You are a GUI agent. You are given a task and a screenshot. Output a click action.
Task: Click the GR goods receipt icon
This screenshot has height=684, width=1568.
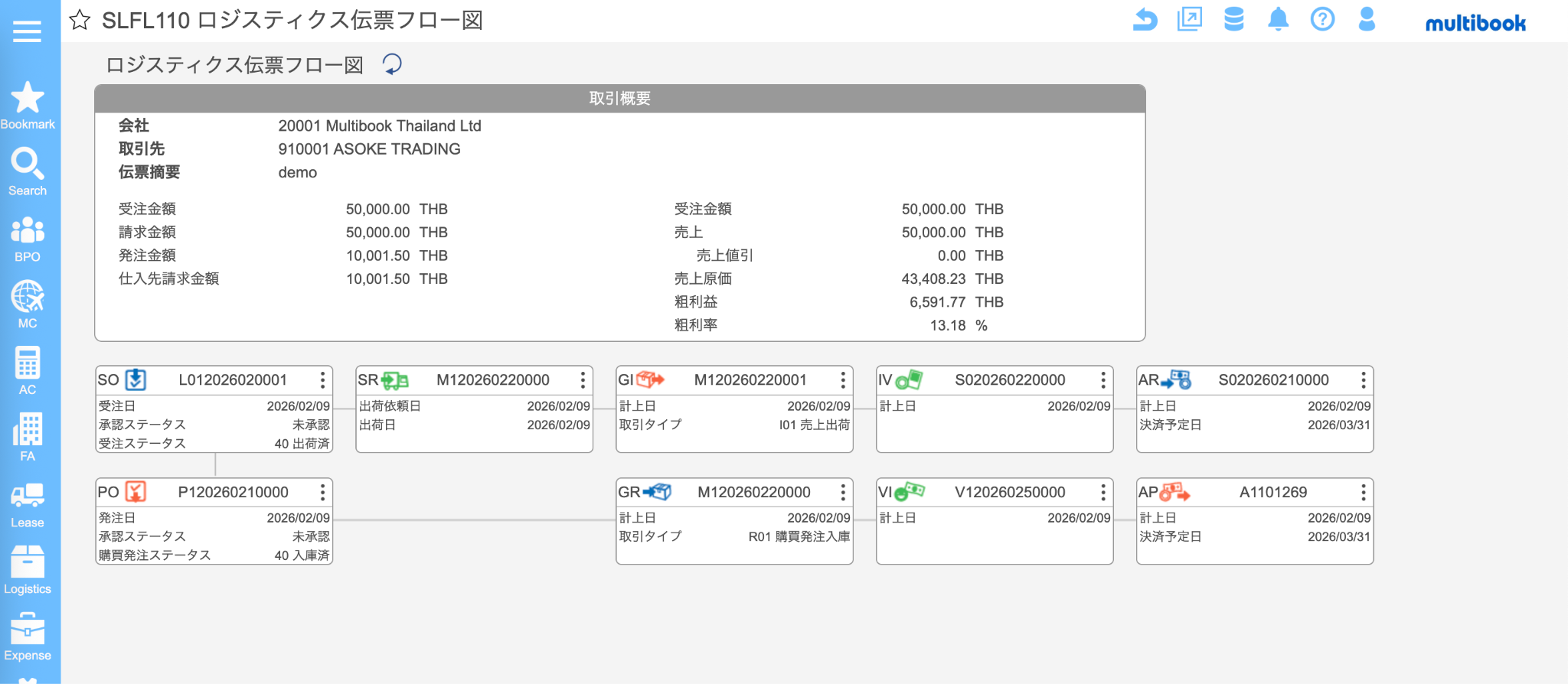[657, 492]
